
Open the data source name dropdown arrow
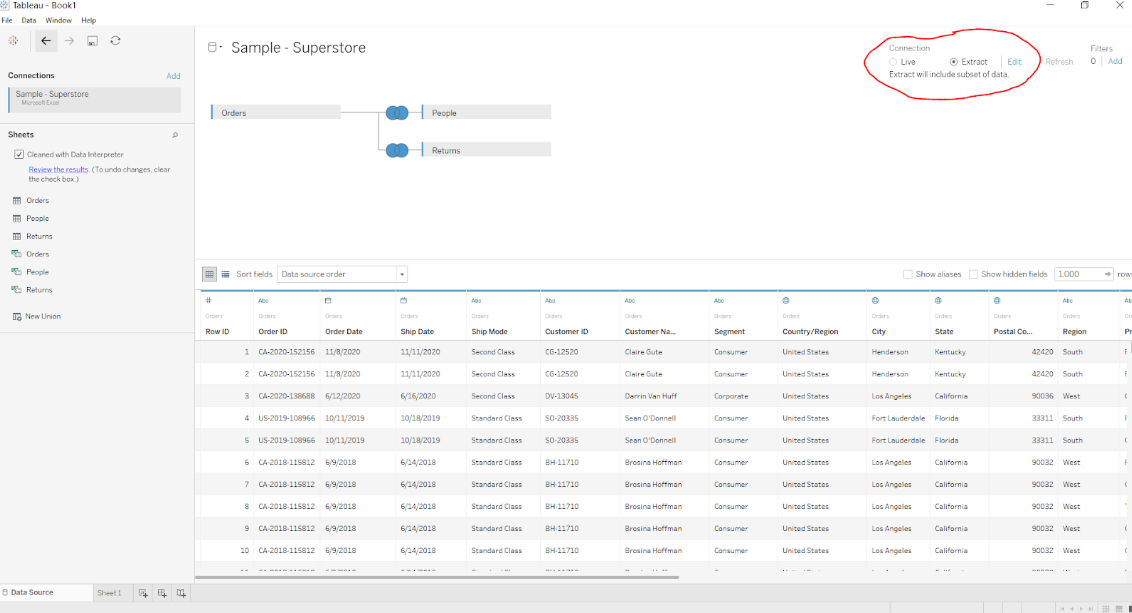pos(220,47)
